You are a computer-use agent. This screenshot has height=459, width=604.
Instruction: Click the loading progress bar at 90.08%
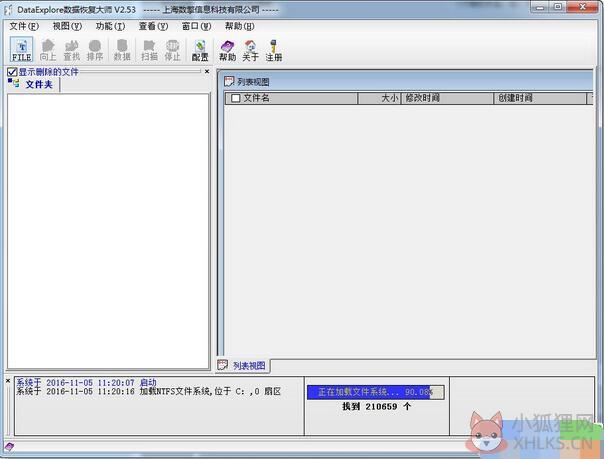[x=376, y=392]
